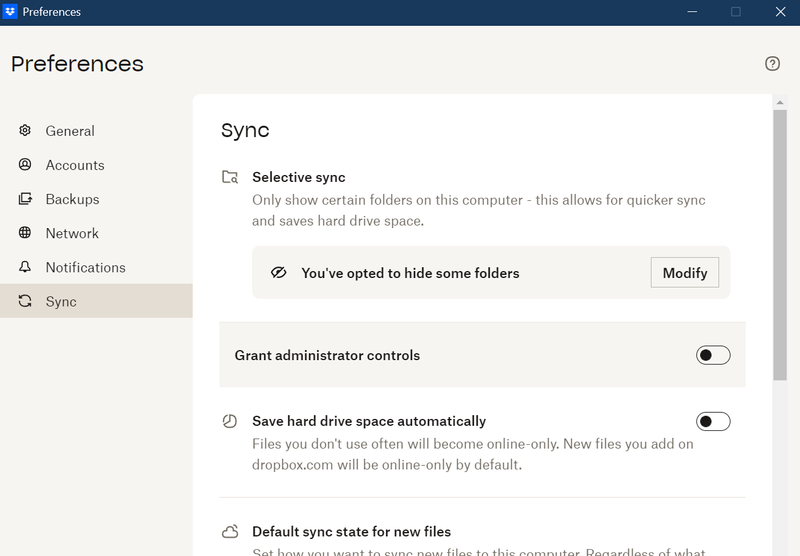800x556 pixels.
Task: Click the Dropbox logo in title bar
Action: pos(11,12)
